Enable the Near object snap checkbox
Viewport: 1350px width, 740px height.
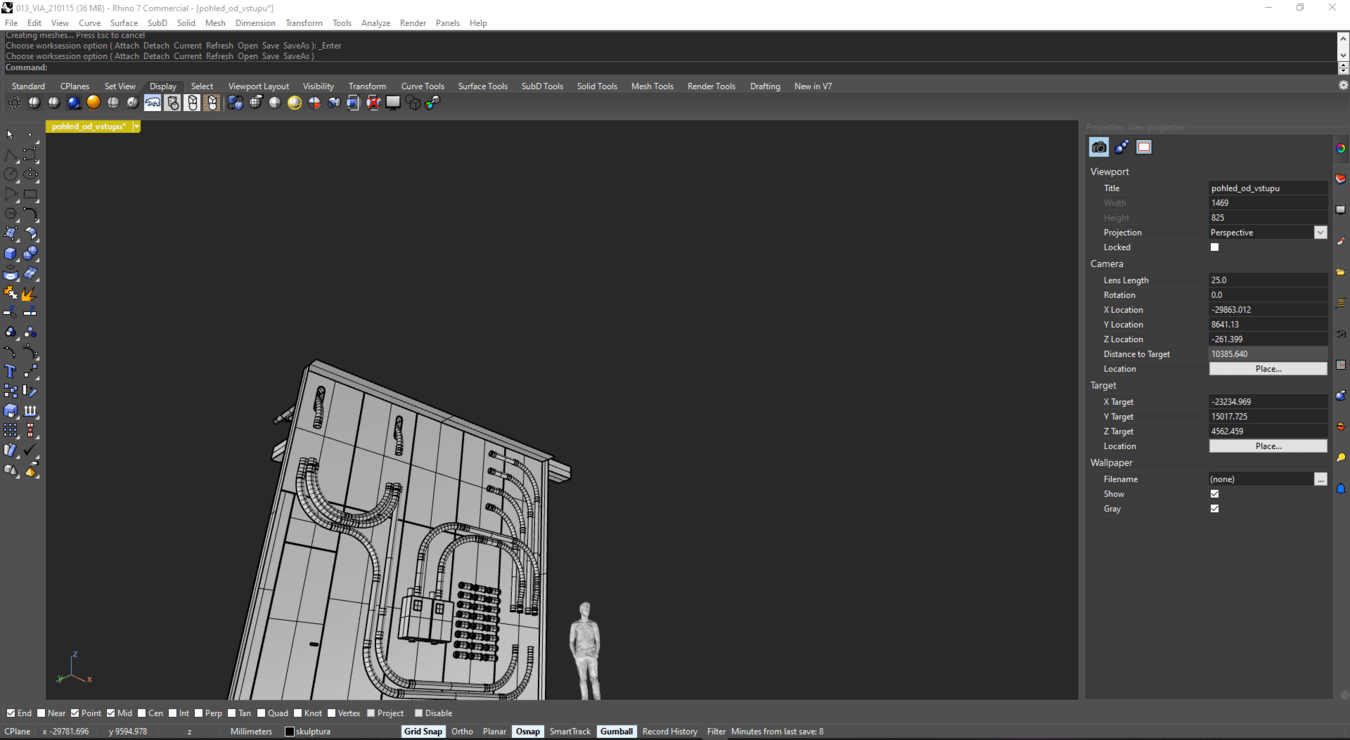[42, 713]
